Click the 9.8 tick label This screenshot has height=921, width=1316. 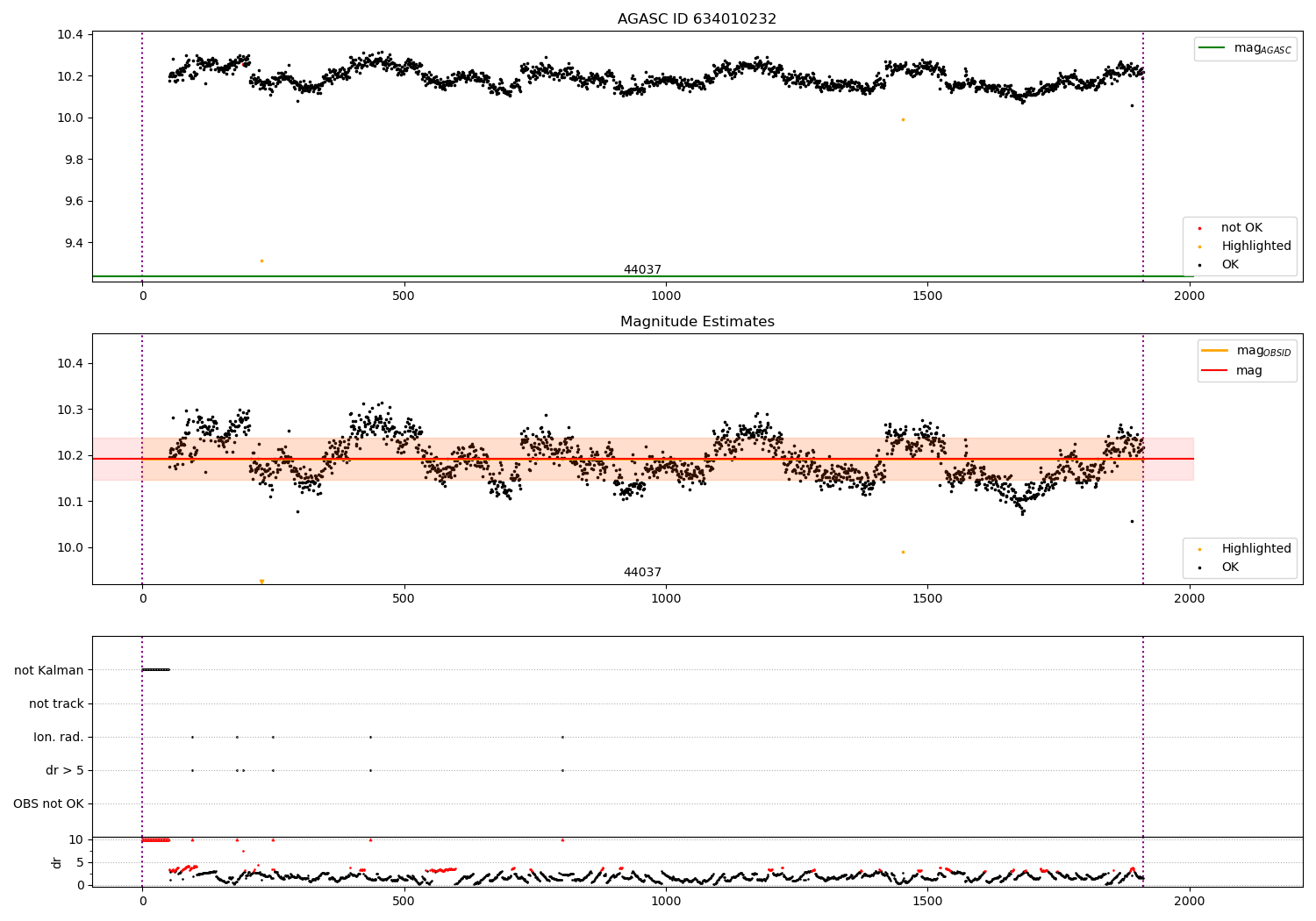point(72,160)
